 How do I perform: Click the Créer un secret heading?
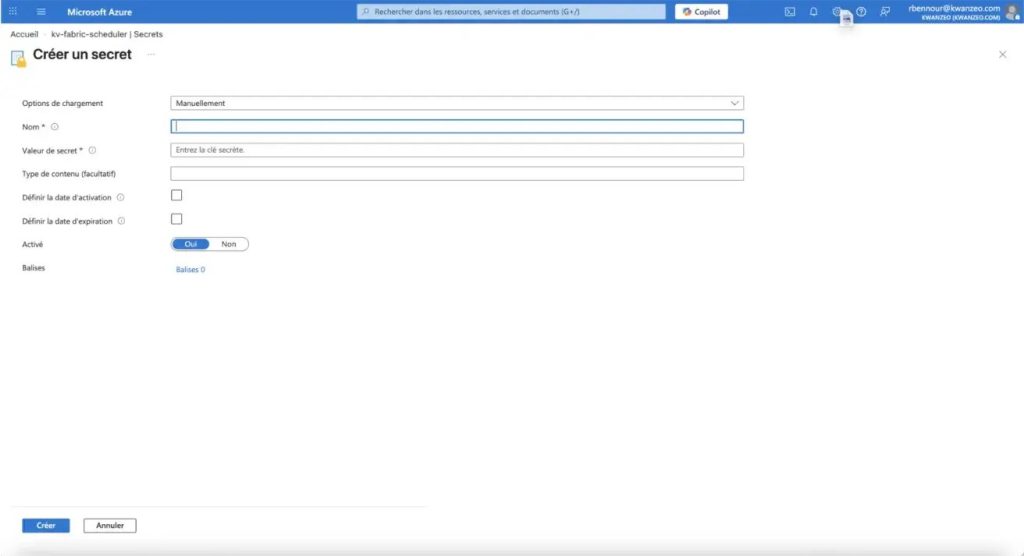tap(82, 54)
